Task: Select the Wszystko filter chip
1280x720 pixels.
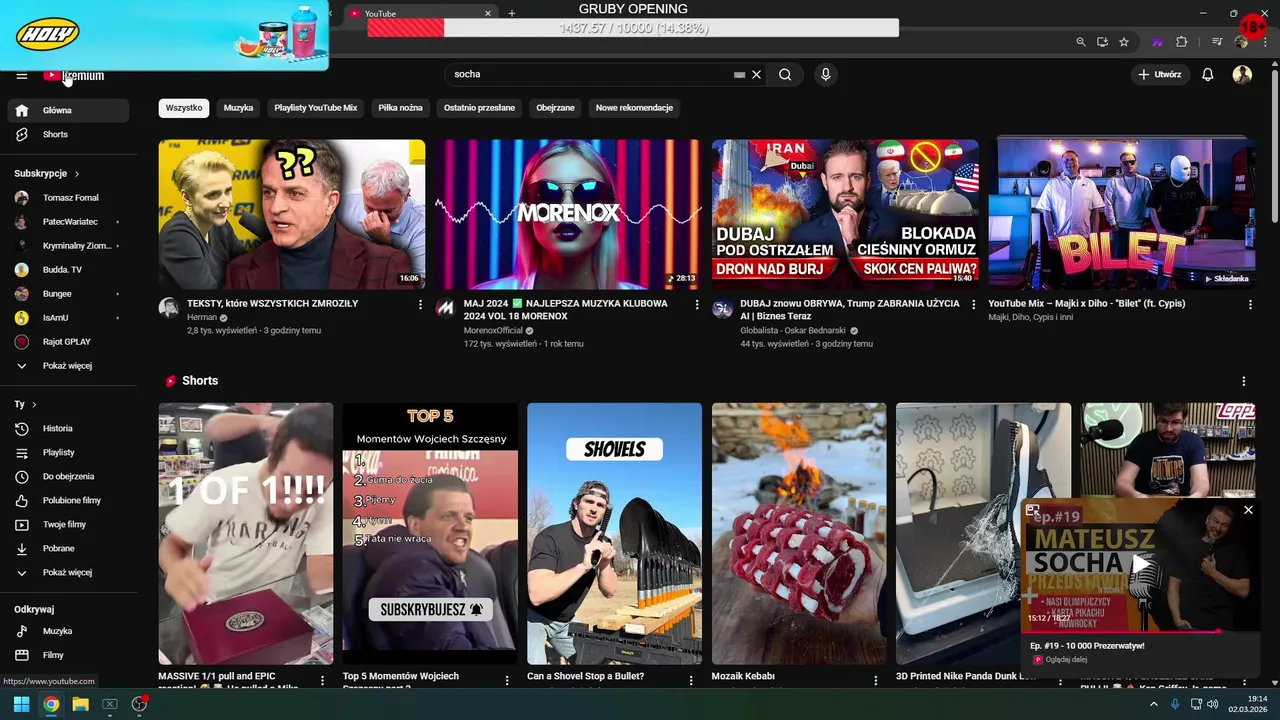Action: pyautogui.click(x=184, y=108)
